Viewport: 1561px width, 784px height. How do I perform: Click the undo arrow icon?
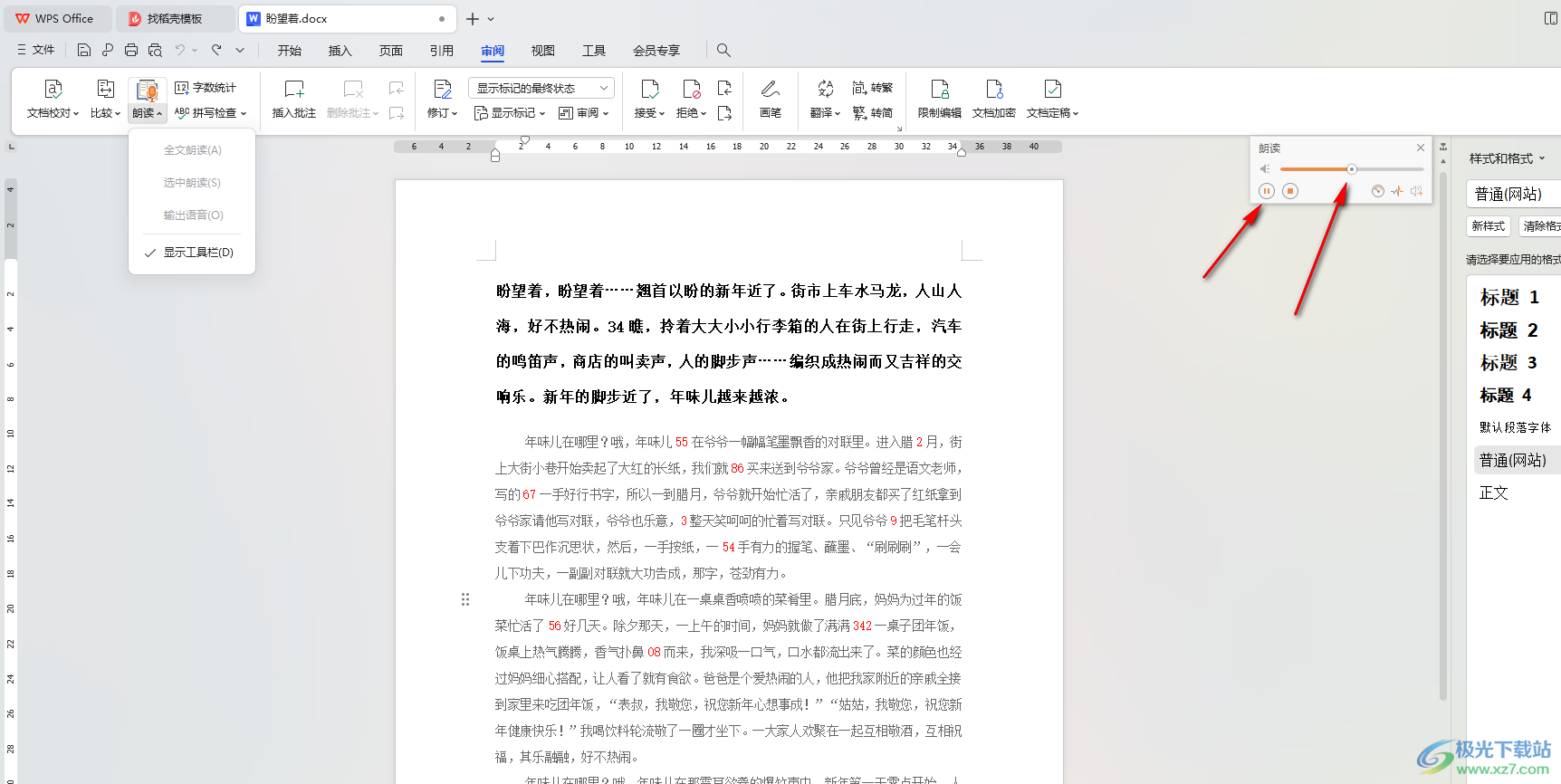click(x=180, y=50)
